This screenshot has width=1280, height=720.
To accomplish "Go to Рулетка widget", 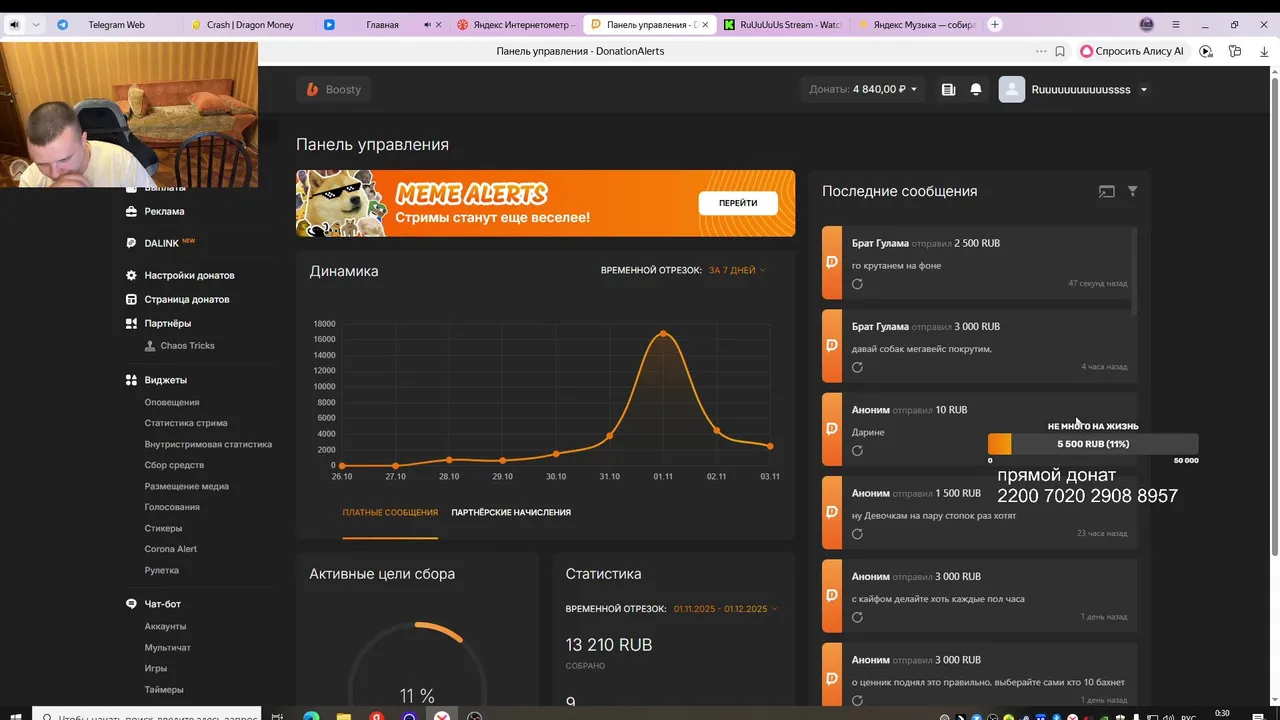I will (162, 570).
